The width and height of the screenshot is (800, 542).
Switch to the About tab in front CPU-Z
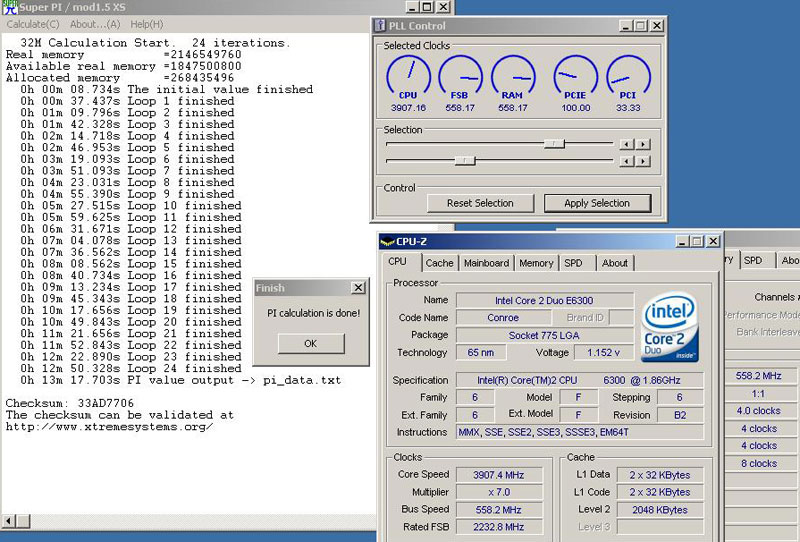(x=615, y=263)
